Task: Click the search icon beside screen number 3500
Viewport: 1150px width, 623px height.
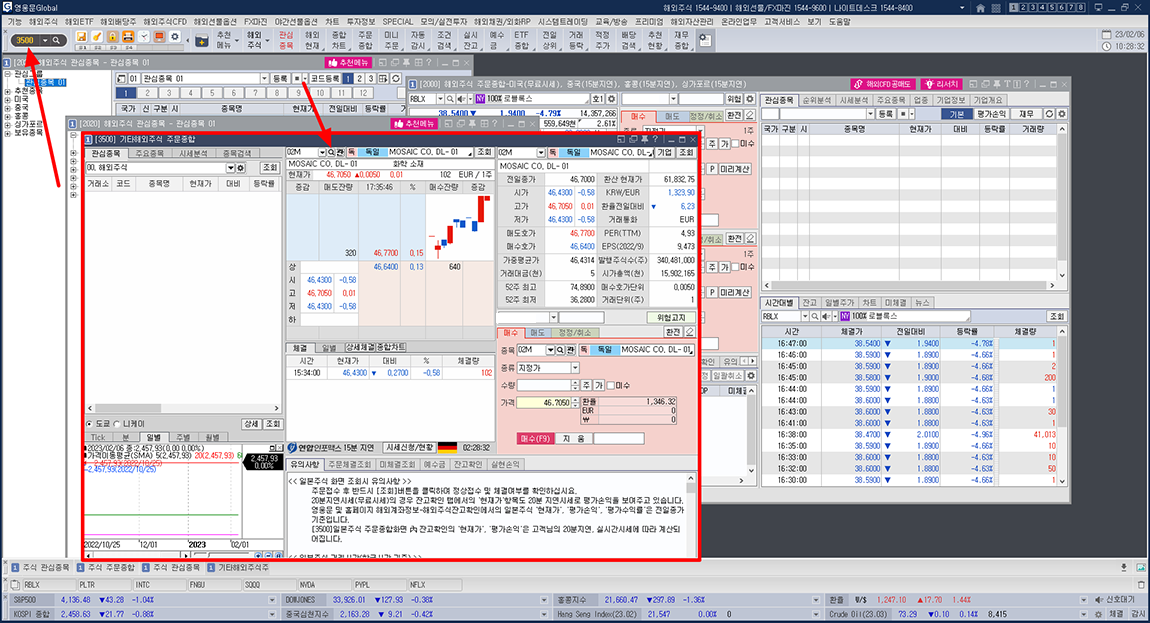Action: tap(56, 40)
